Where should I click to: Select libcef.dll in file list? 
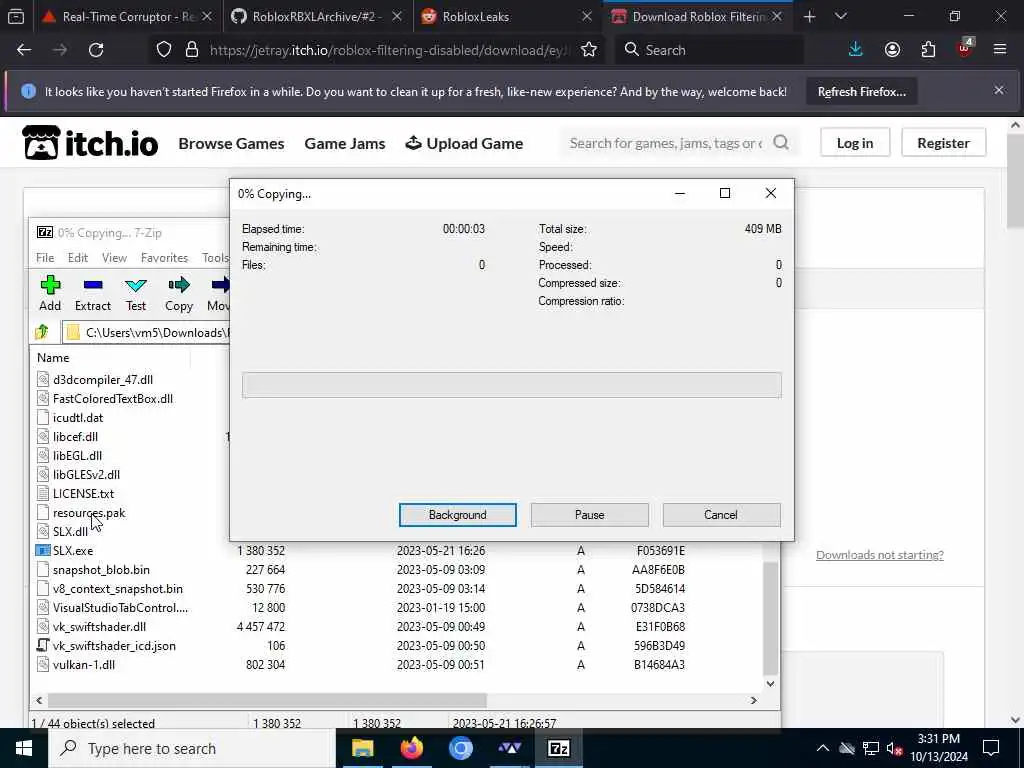click(x=75, y=437)
